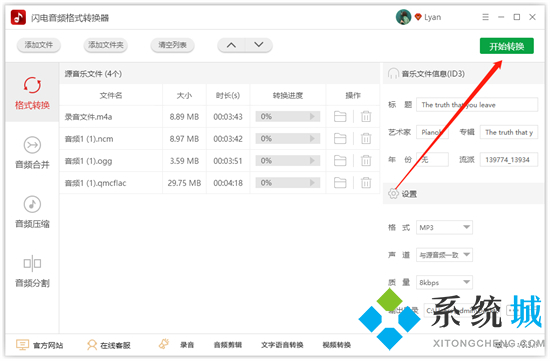Click the 大小 column header
This screenshot has width=550, height=361.
tap(185, 95)
